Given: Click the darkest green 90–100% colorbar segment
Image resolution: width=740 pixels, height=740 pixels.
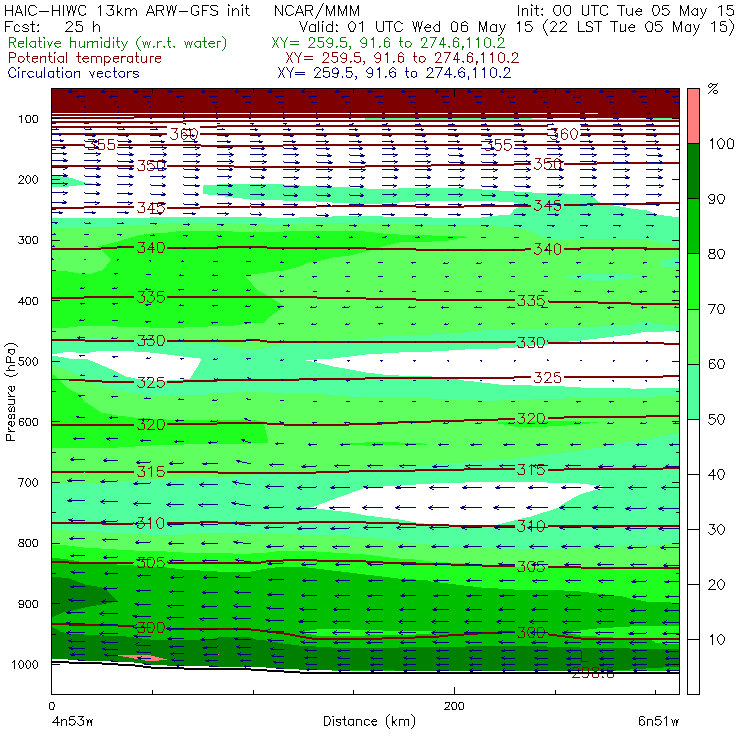Looking at the screenshot, I should click(x=693, y=171).
